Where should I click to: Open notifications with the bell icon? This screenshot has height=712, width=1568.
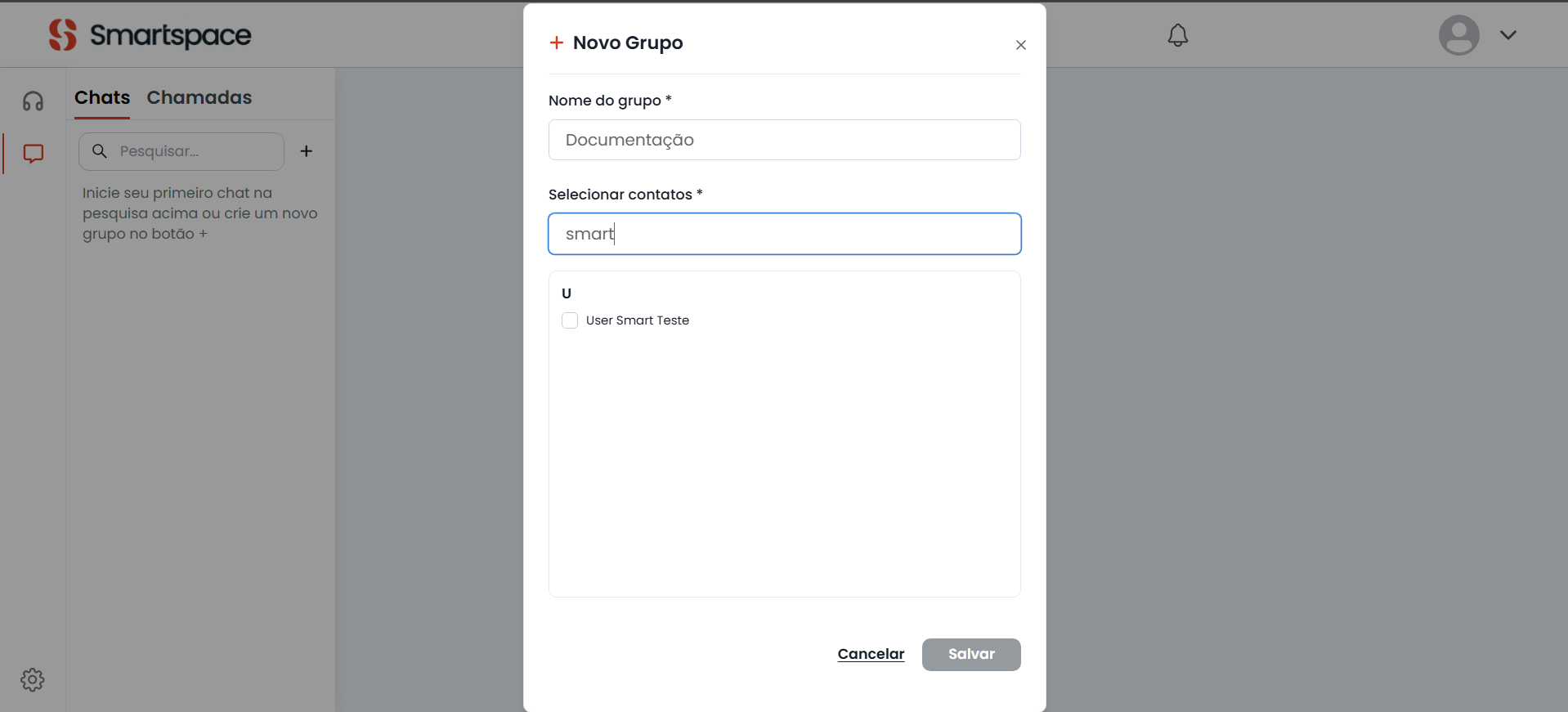coord(1177,35)
